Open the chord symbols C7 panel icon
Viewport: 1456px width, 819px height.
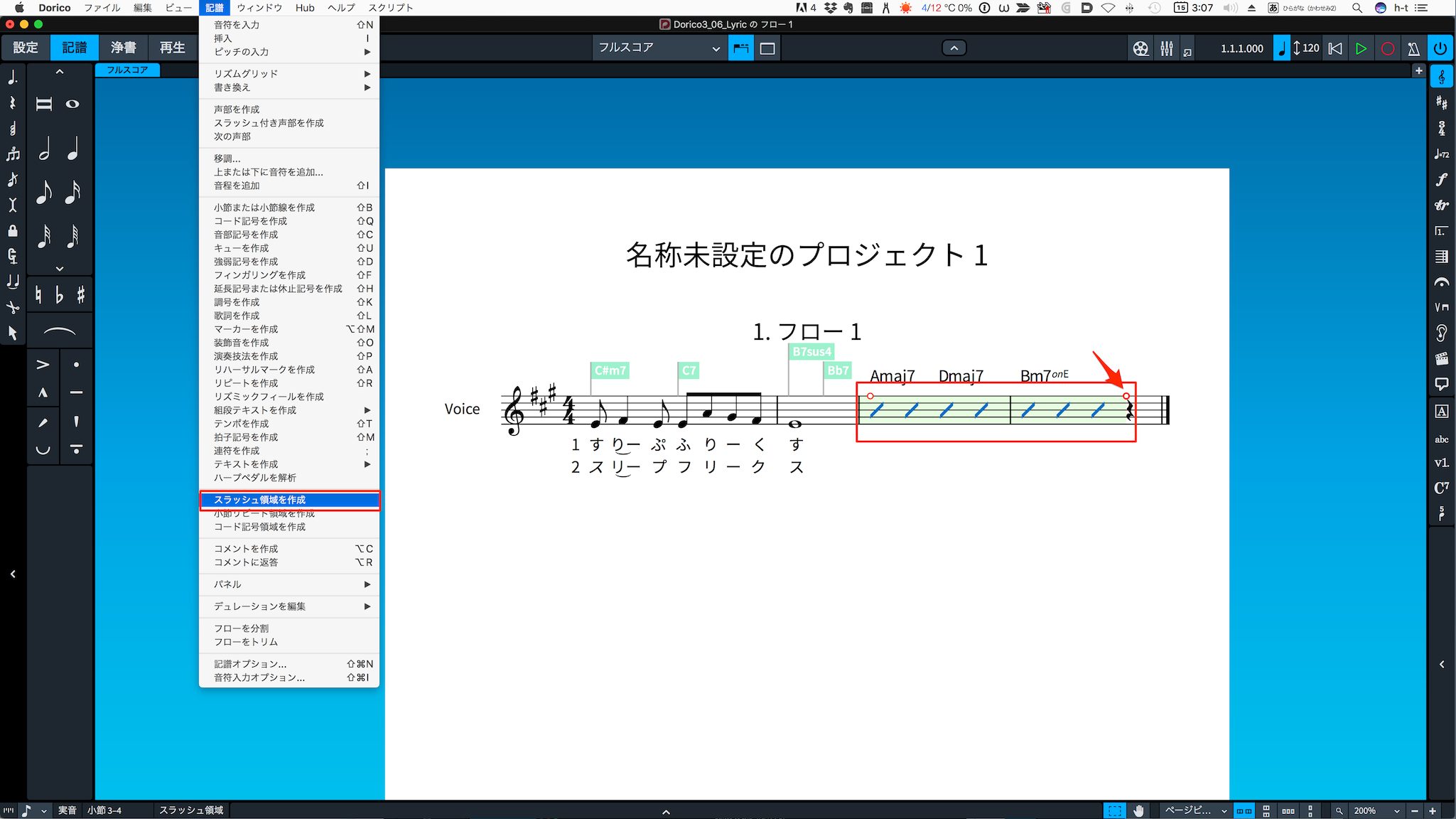(1441, 488)
